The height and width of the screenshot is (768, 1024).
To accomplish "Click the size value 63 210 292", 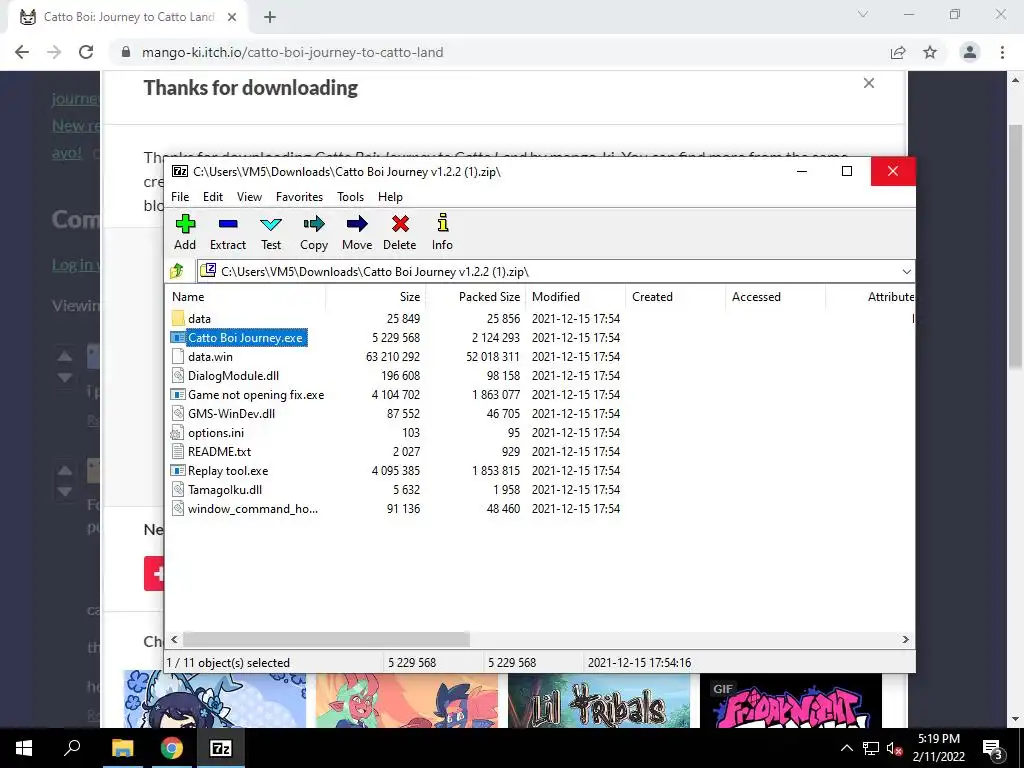I will click(x=392, y=357).
